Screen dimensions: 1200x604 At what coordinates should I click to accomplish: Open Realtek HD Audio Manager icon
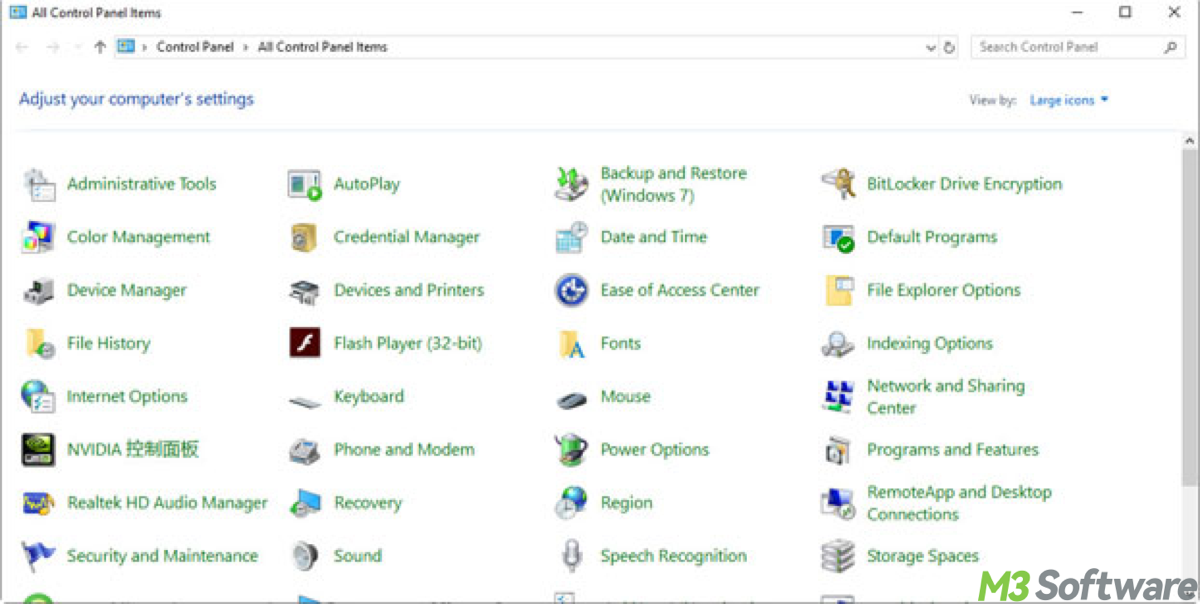coord(38,502)
